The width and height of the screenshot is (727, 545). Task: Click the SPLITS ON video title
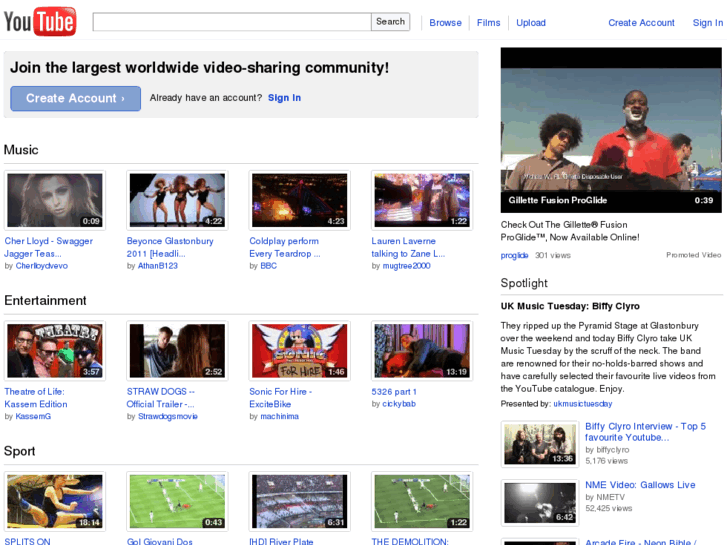click(x=27, y=541)
